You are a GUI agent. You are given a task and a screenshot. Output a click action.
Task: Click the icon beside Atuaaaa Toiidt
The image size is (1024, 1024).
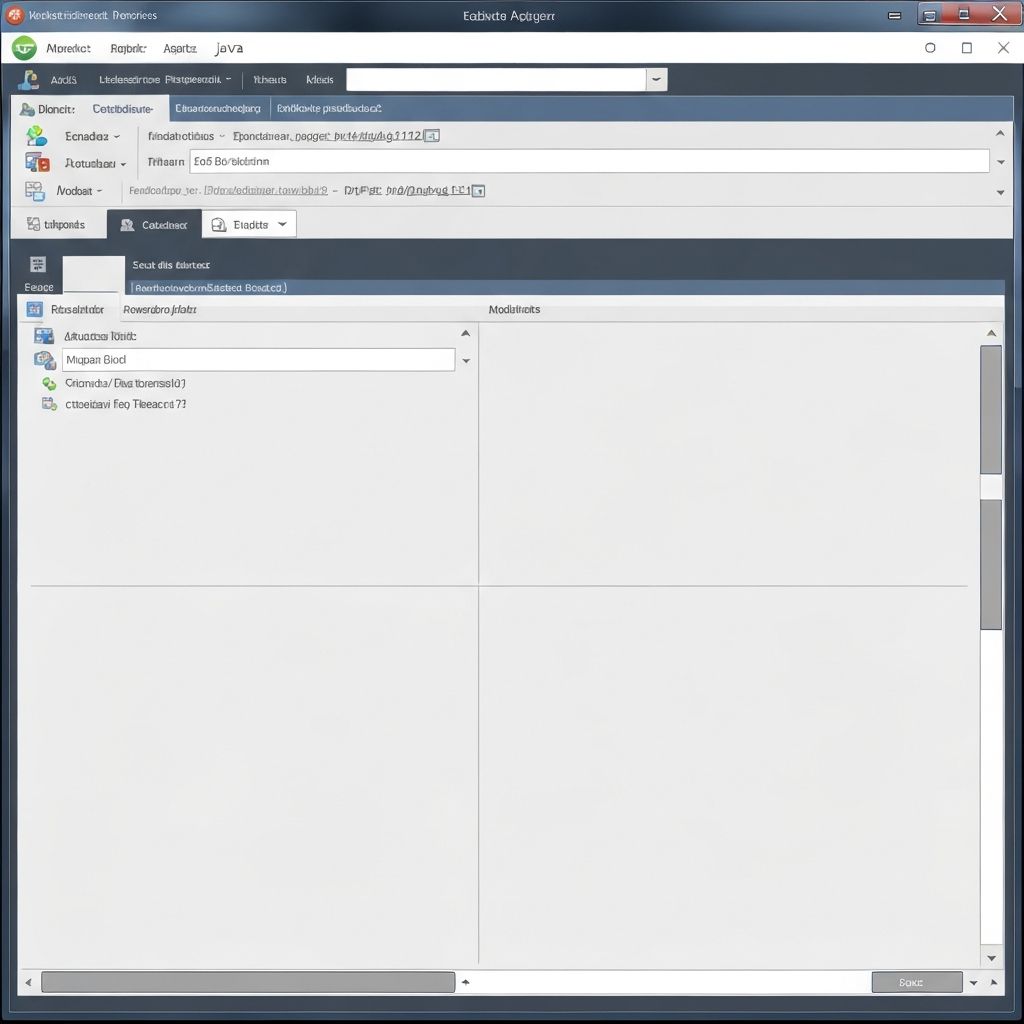[44, 336]
